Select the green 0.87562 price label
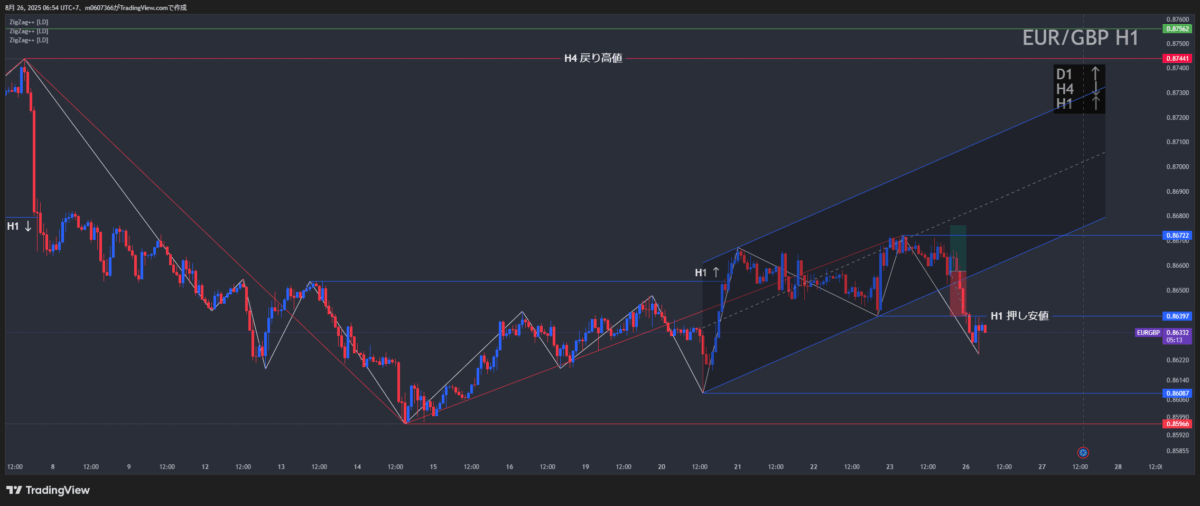This screenshot has height=506, width=1200. point(1176,28)
